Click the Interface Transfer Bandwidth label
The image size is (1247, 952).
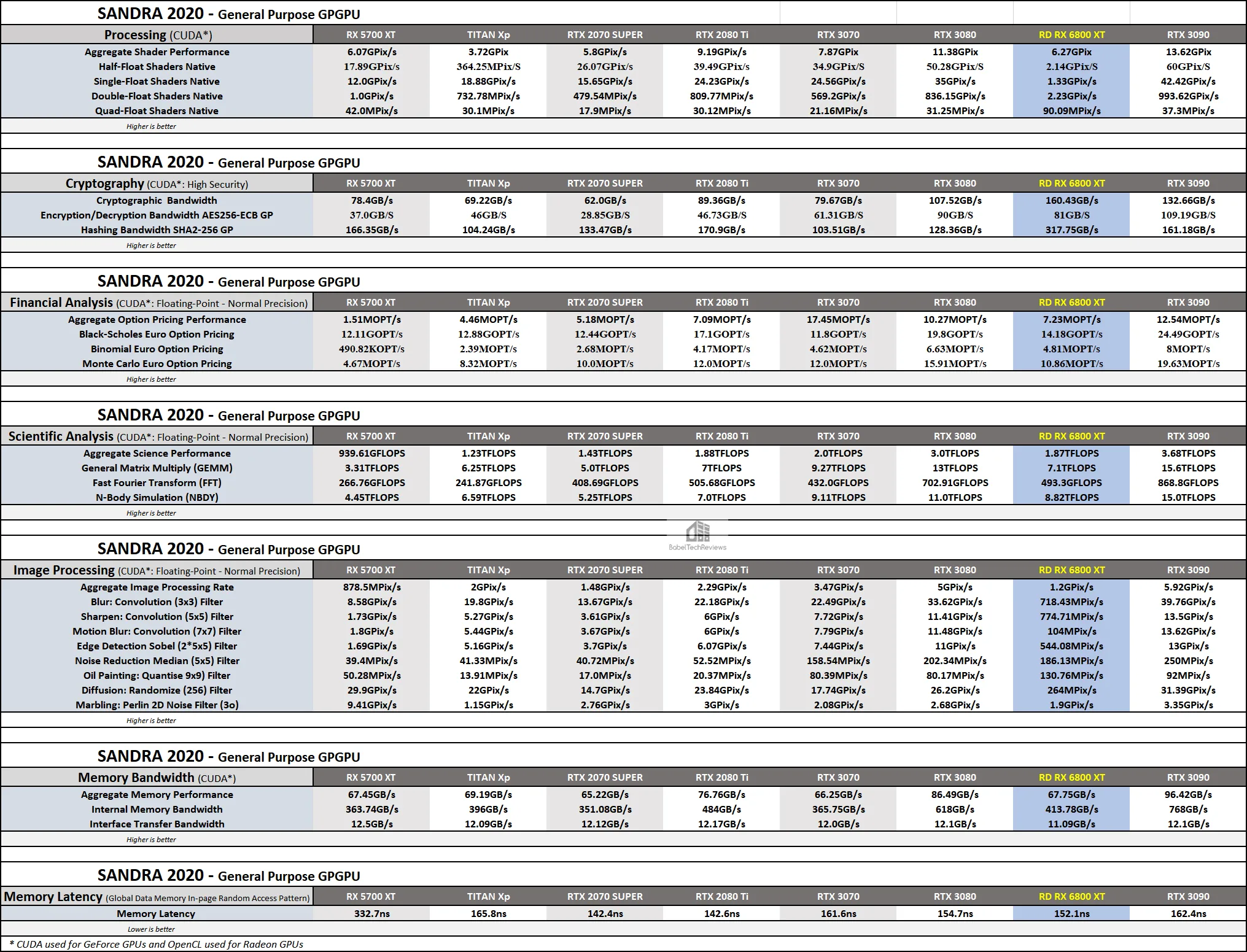tap(157, 824)
